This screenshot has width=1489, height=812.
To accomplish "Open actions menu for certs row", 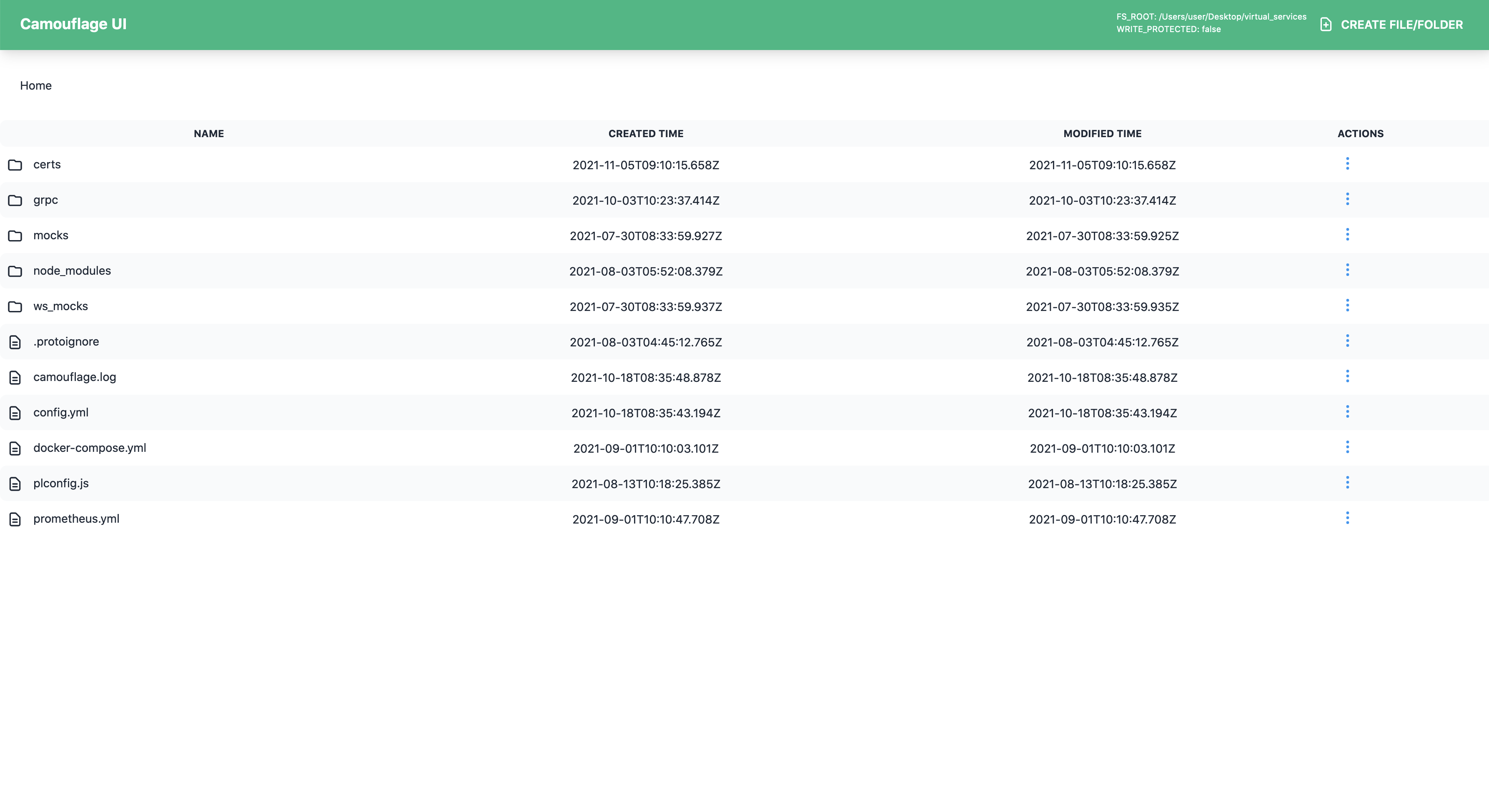I will coord(1347,164).
